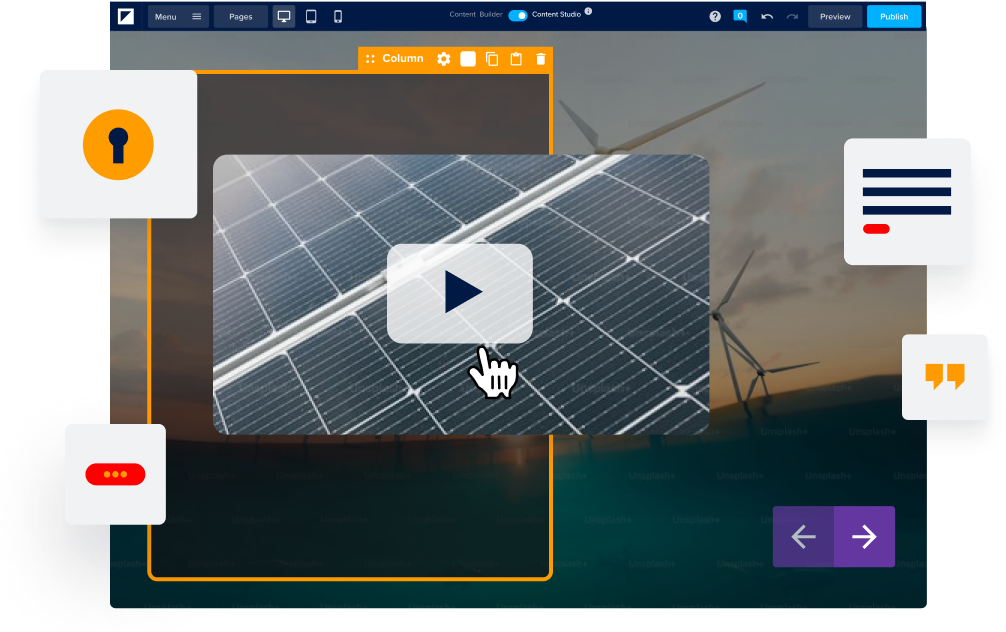Duplicate the Column element
This screenshot has height=632, width=1006.
492,59
